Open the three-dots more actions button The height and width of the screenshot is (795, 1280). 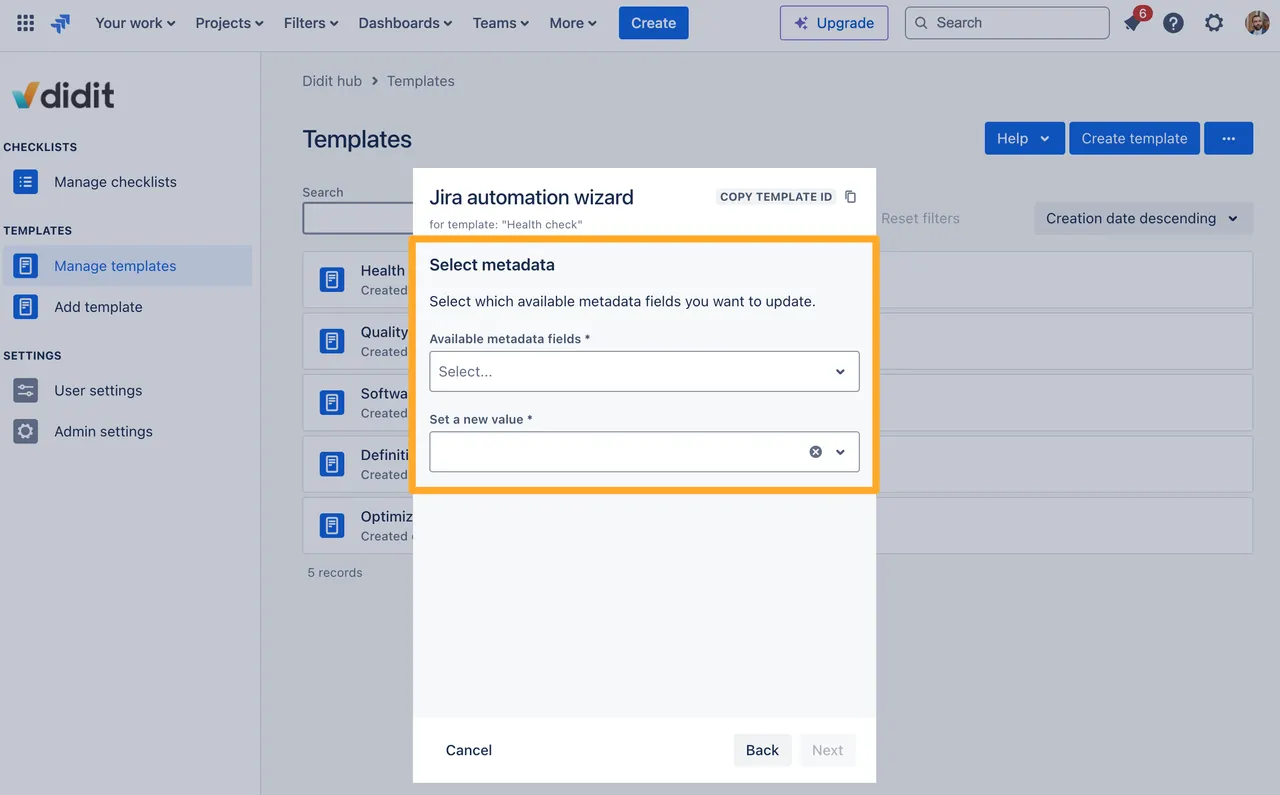tap(1228, 138)
